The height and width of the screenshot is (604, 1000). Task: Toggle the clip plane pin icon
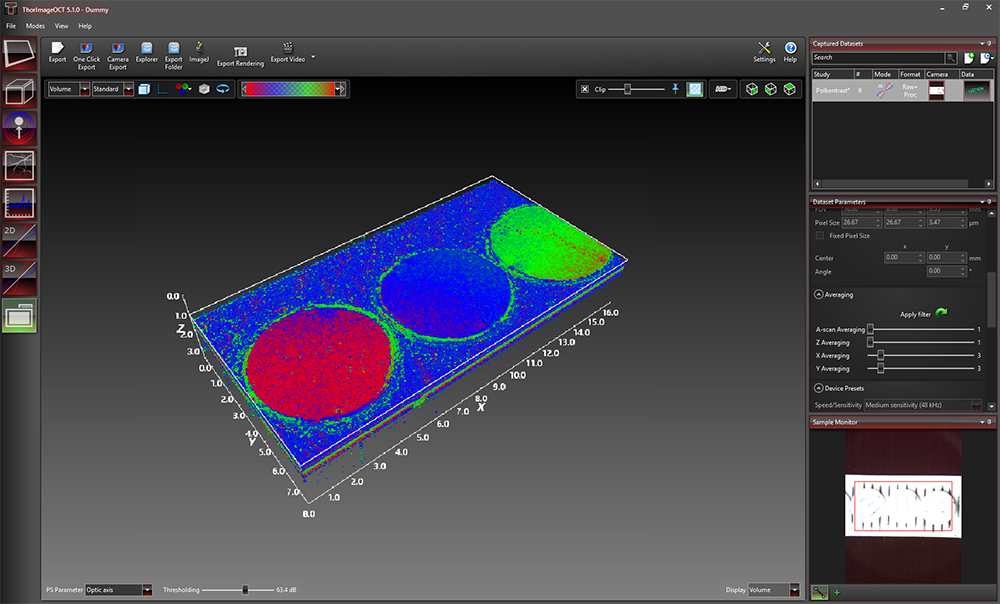(676, 89)
